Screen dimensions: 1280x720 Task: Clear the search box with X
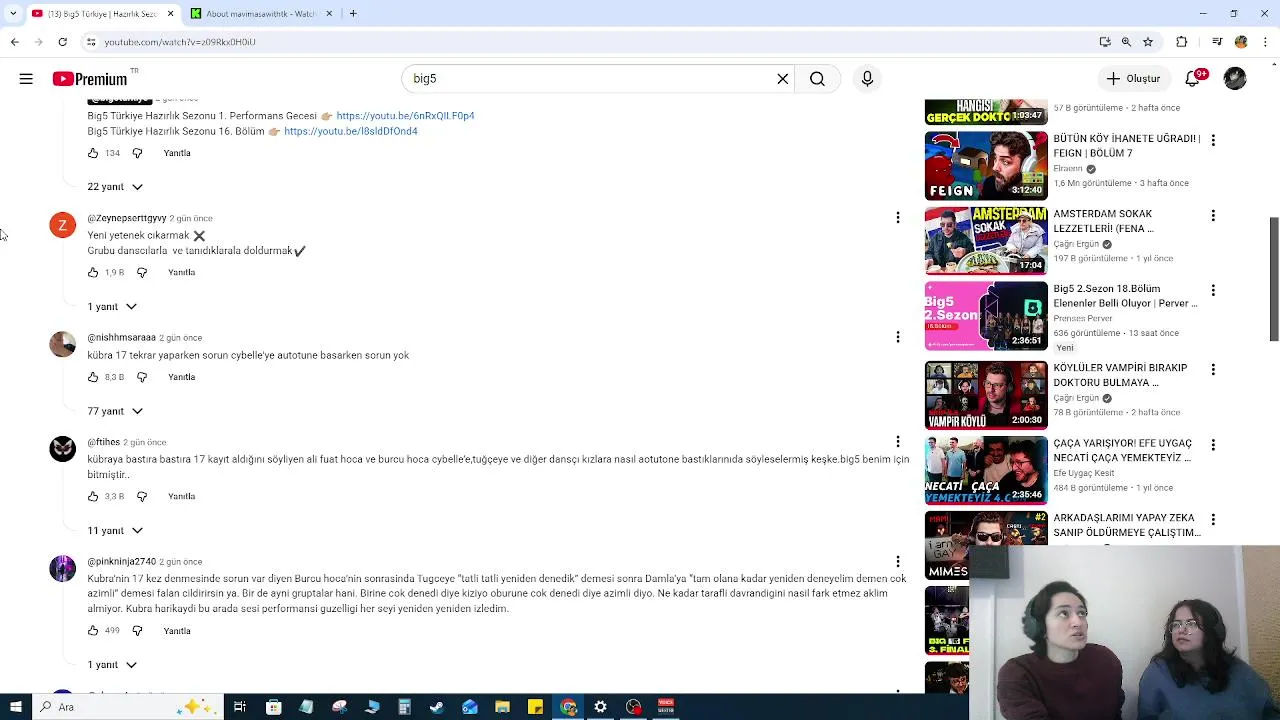pos(783,79)
